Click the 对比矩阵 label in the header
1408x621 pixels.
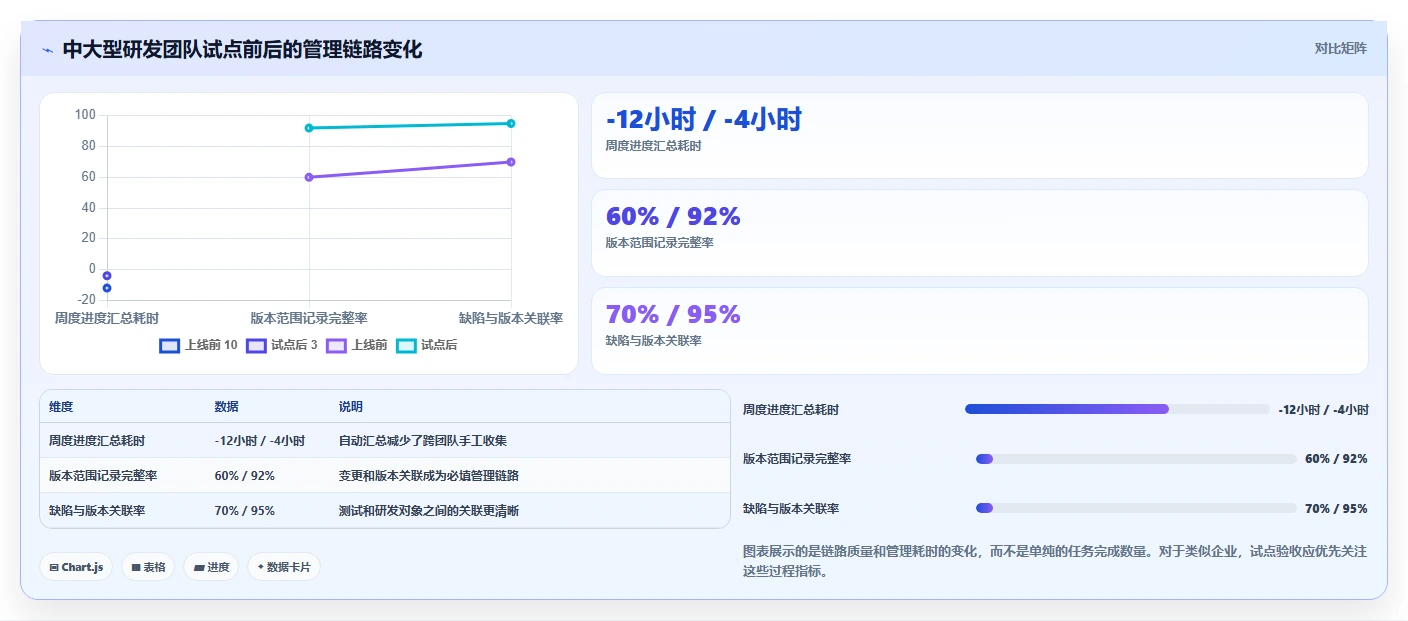1340,48
